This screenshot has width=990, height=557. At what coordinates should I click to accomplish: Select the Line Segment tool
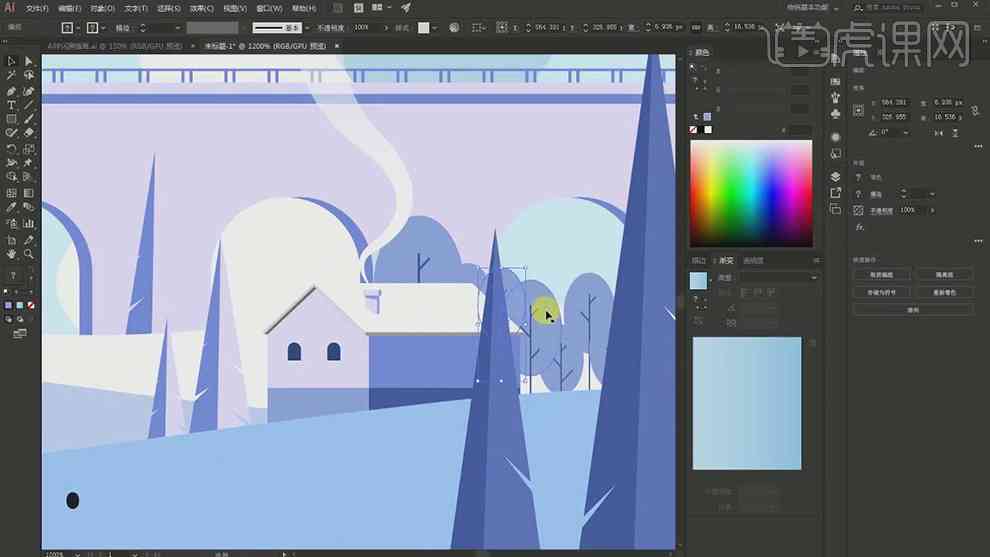[x=28, y=105]
